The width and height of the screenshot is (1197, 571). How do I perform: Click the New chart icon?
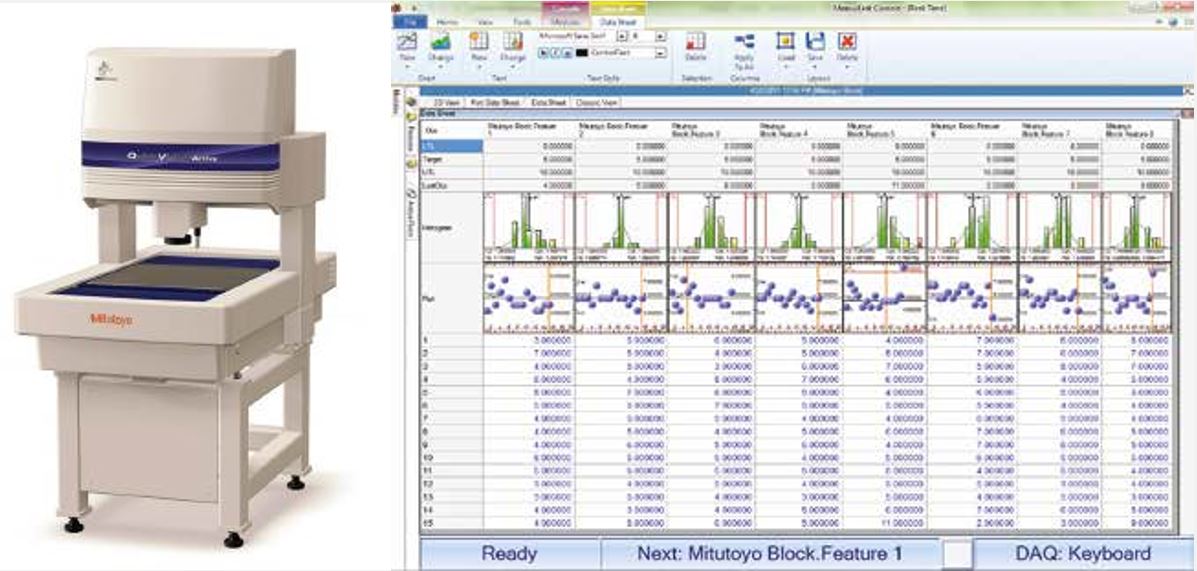click(x=407, y=41)
